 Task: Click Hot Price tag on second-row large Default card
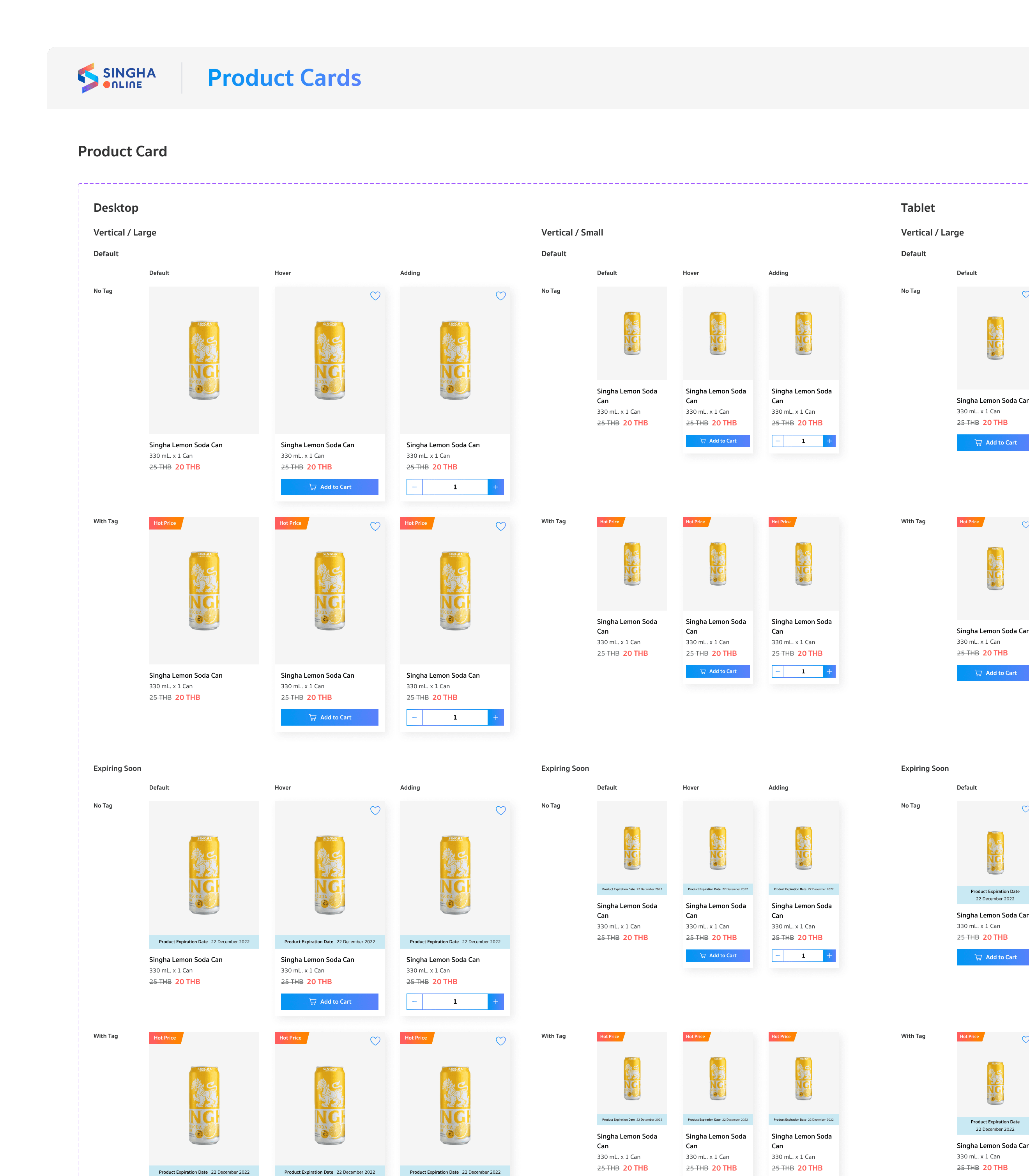tap(165, 523)
